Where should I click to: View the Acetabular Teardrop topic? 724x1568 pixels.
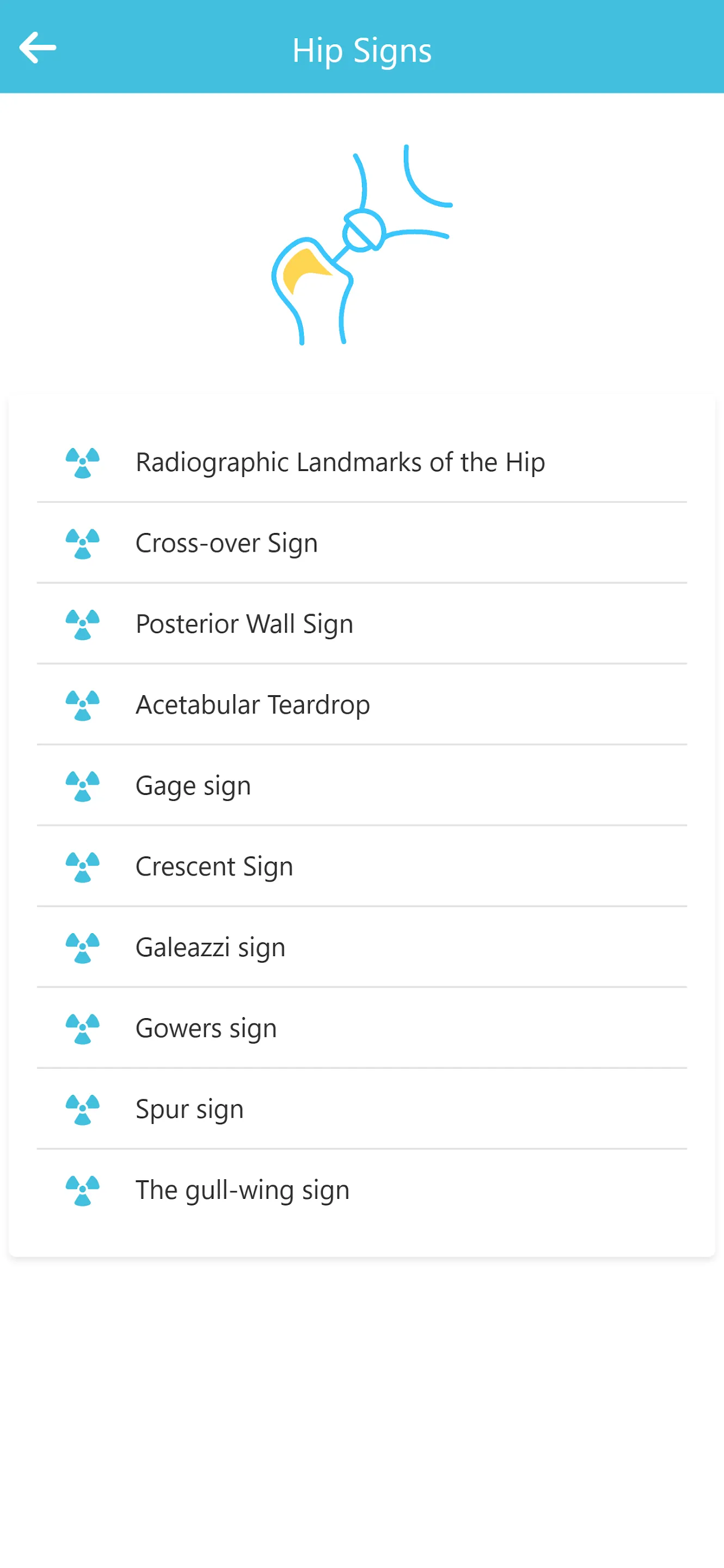[362, 705]
